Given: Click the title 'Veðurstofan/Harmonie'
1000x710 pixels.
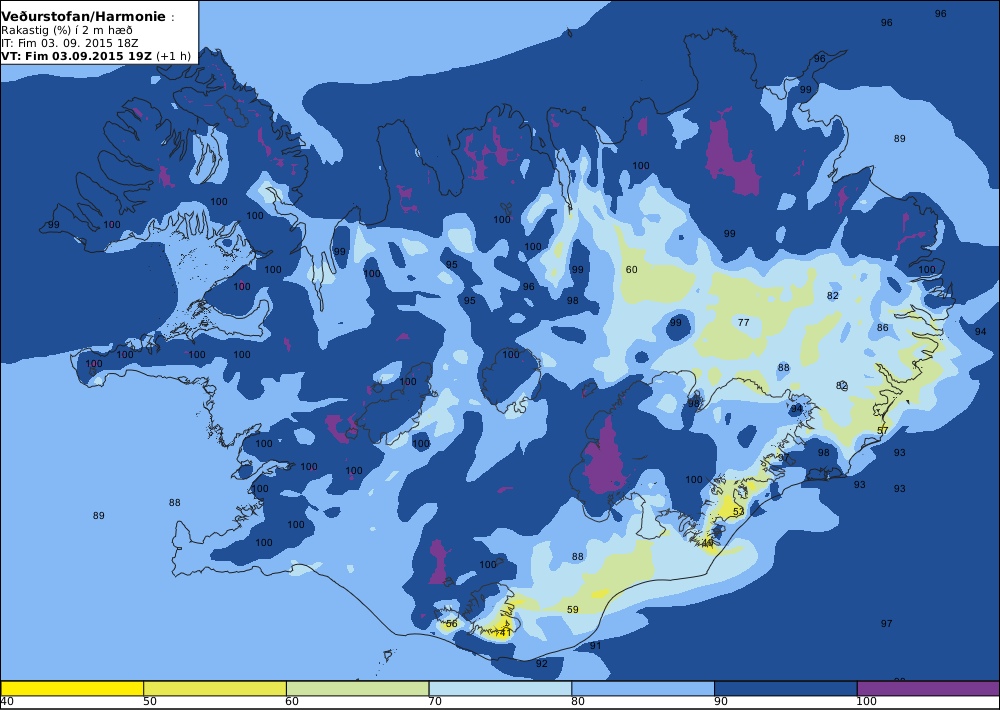Looking at the screenshot, I should tap(84, 17).
